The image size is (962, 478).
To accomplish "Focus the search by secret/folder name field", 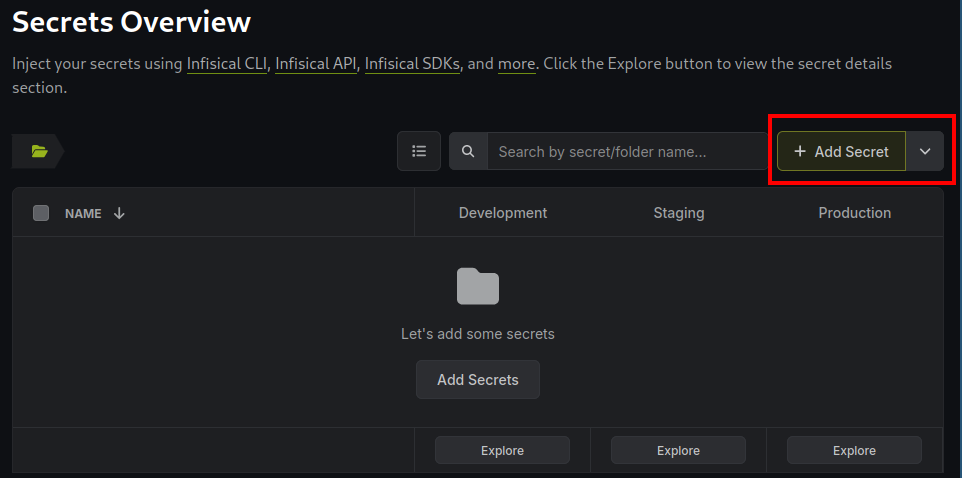I will point(627,151).
